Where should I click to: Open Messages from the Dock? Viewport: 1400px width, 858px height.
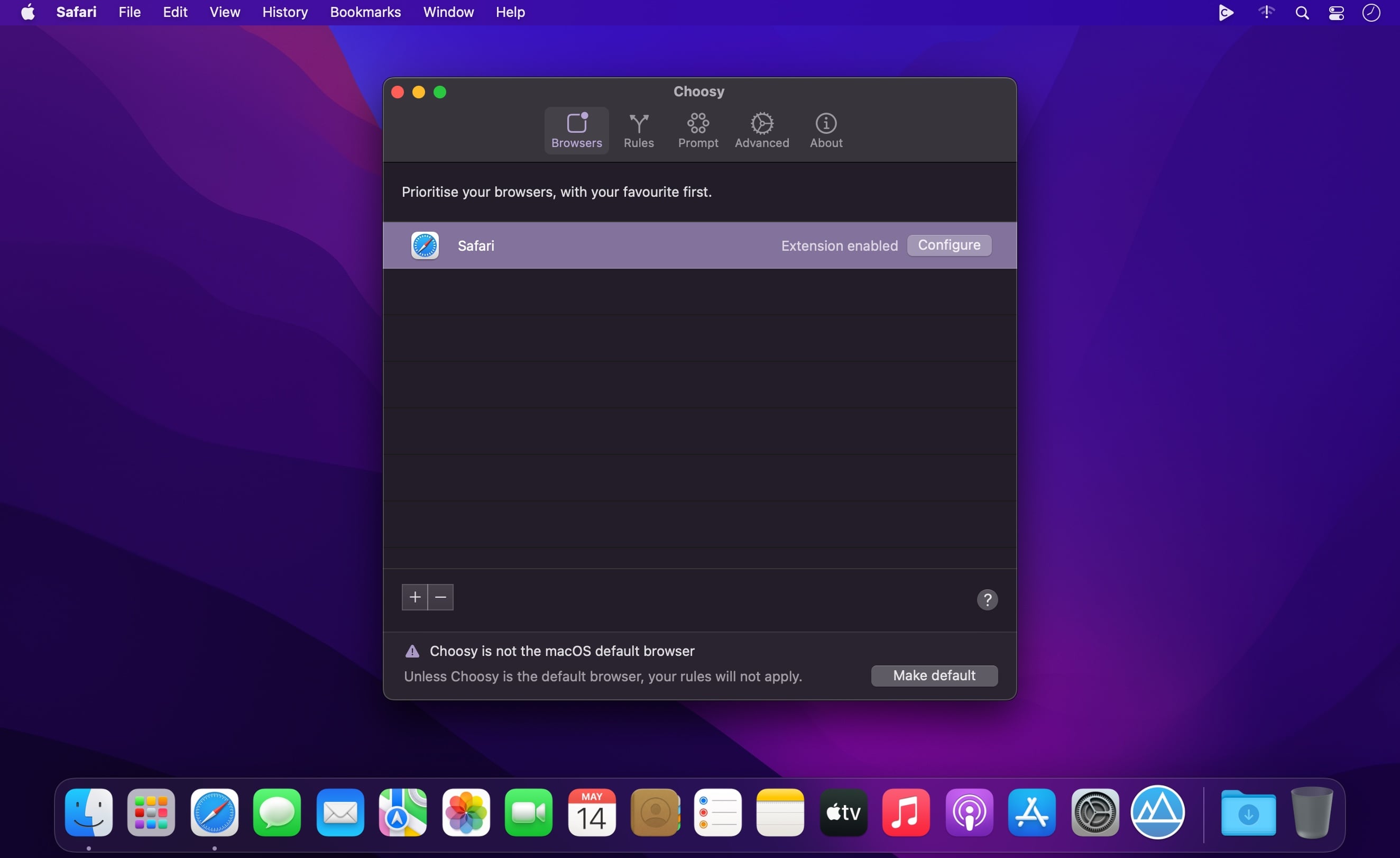pos(277,812)
